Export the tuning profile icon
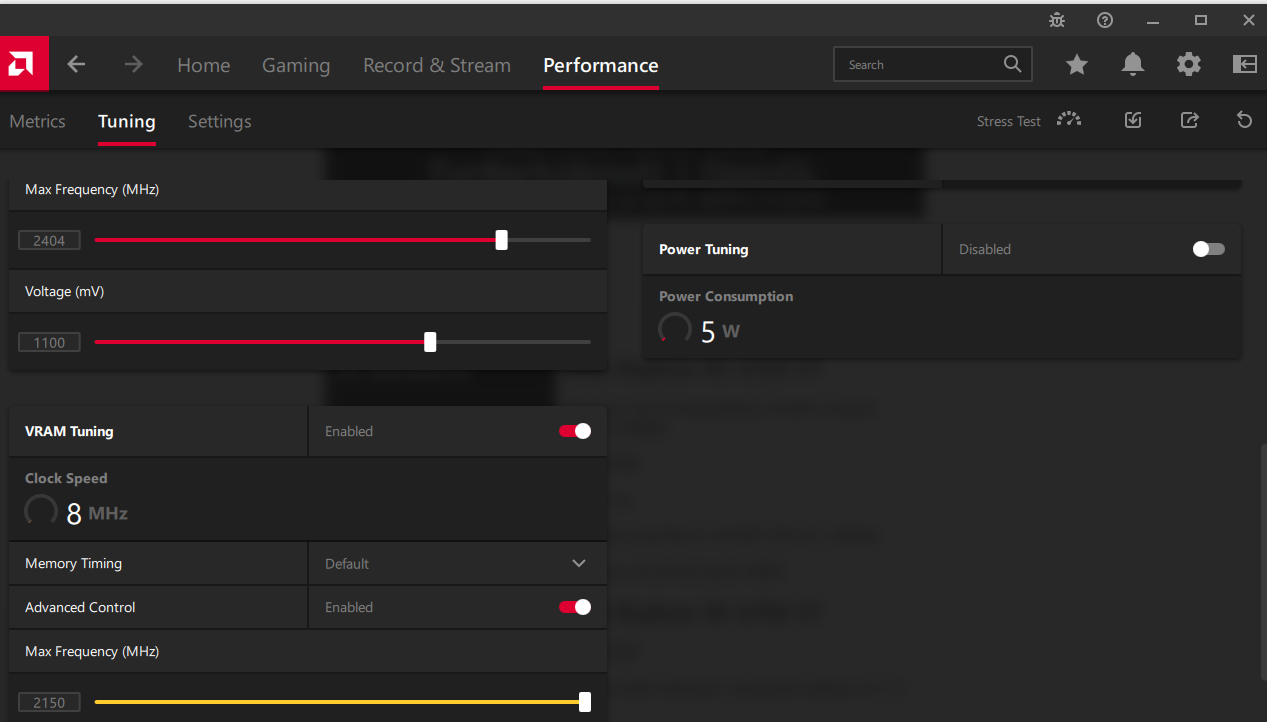Image resolution: width=1267 pixels, height=722 pixels. coord(1189,120)
